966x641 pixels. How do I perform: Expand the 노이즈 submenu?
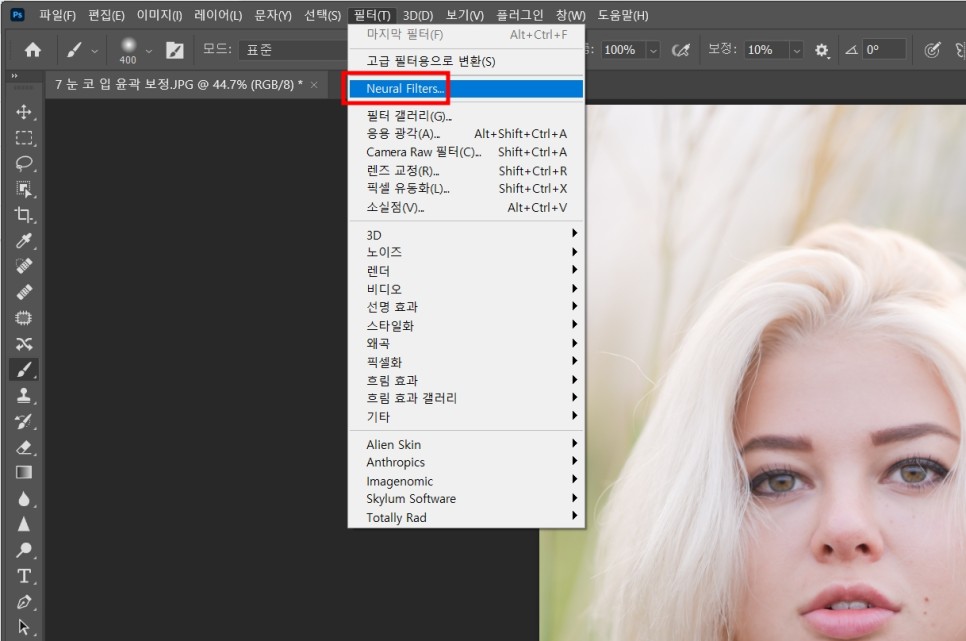(466, 251)
